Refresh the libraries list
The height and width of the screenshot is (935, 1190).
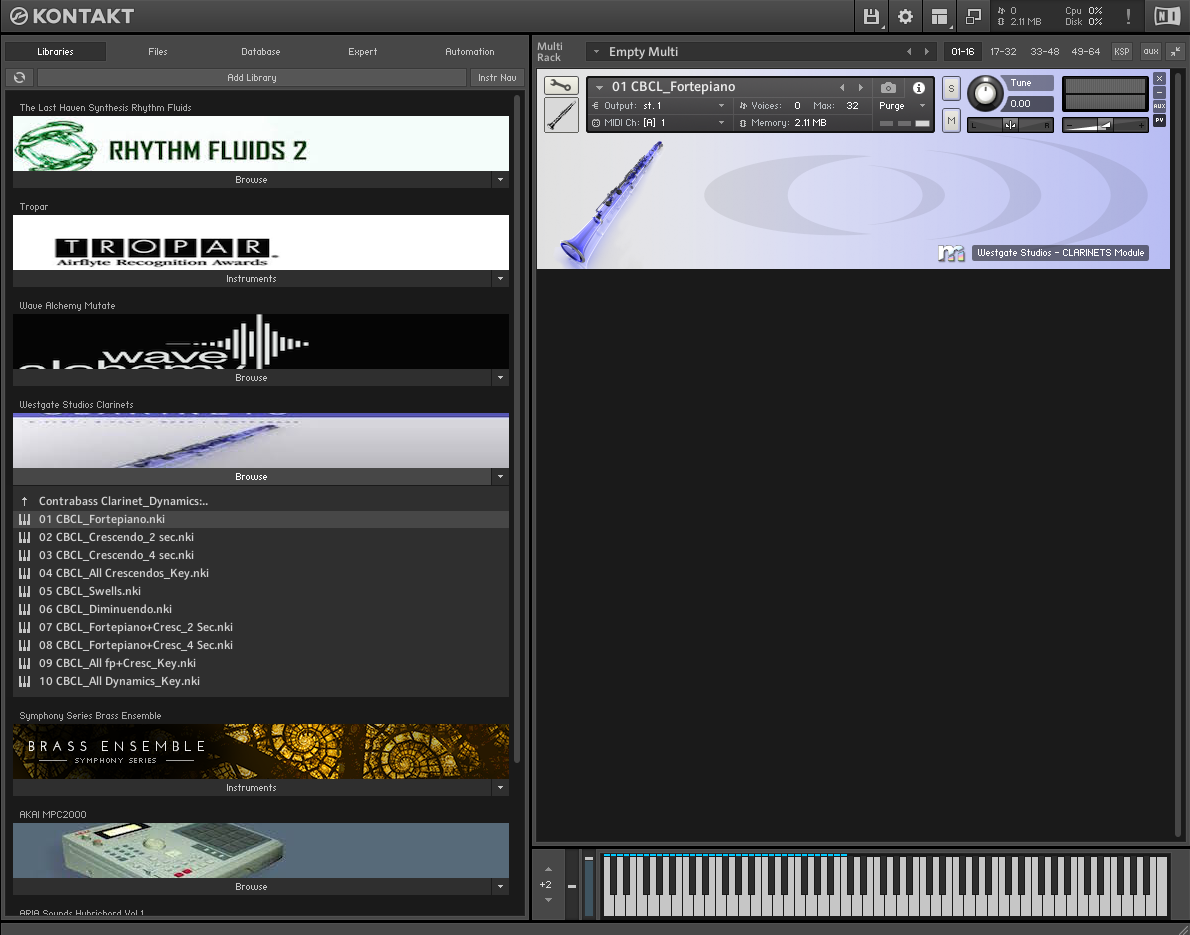point(20,77)
